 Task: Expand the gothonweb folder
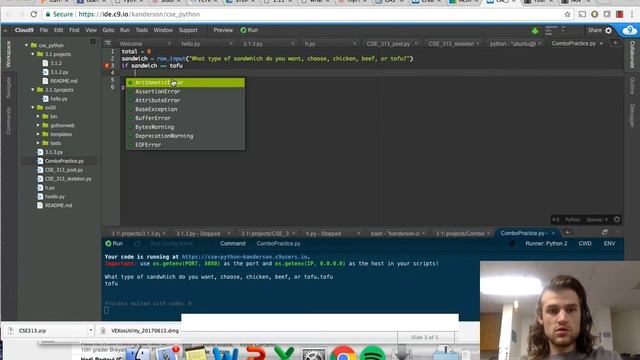(x=38, y=125)
